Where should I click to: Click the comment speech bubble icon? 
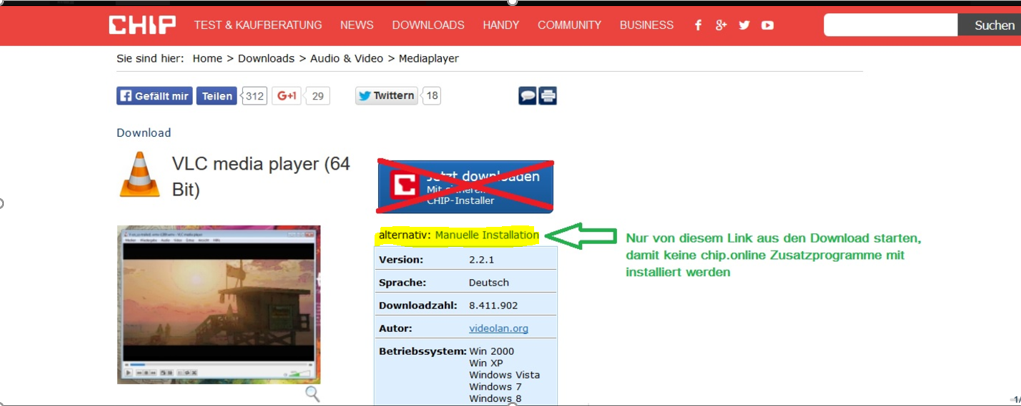(527, 96)
